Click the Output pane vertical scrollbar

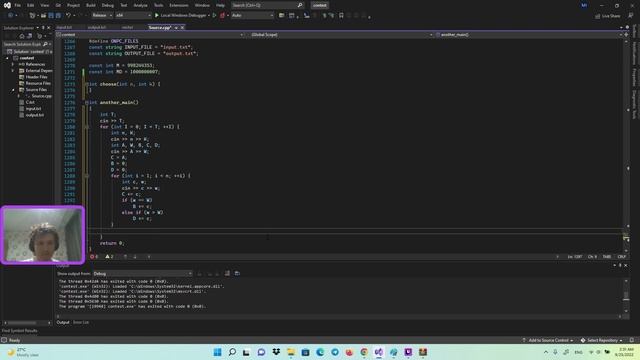click(626, 296)
